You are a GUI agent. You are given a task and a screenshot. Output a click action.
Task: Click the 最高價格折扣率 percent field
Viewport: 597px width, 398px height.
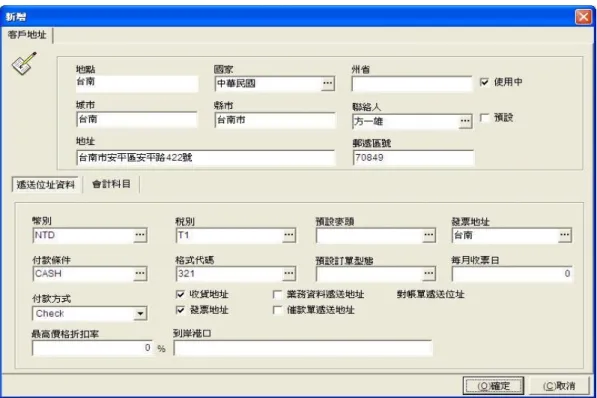pos(93,348)
